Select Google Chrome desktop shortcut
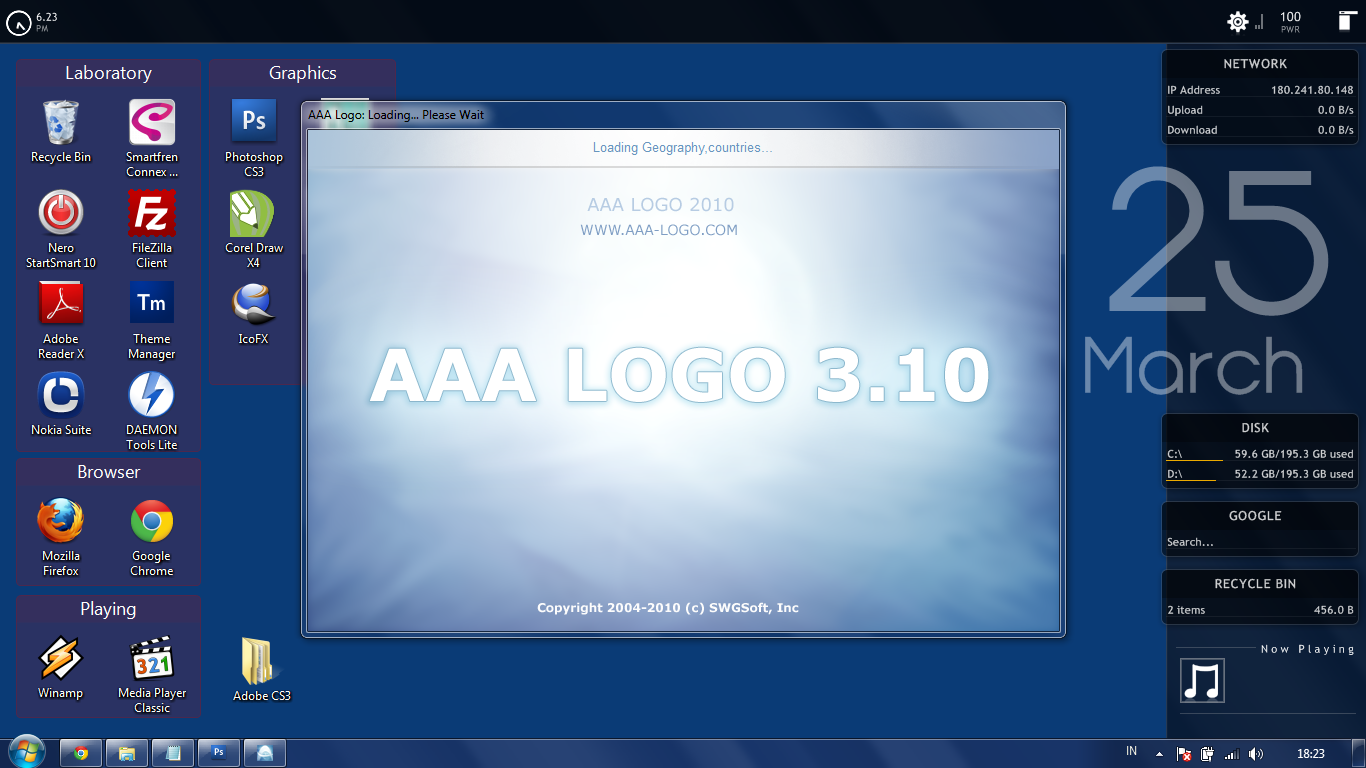1366x768 pixels. coord(152,537)
